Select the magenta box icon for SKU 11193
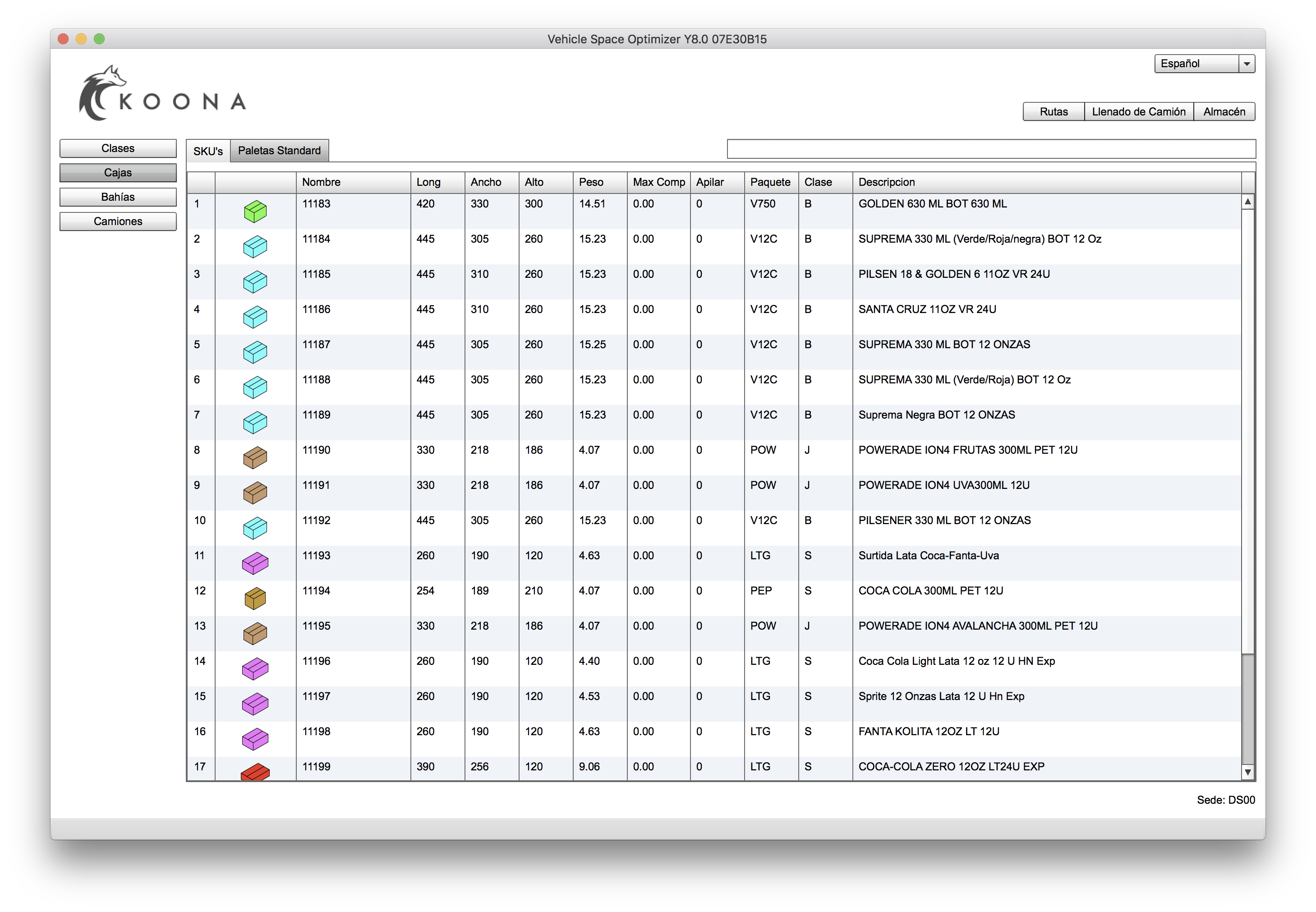Screen dimensions: 1316x912 (x=255, y=563)
